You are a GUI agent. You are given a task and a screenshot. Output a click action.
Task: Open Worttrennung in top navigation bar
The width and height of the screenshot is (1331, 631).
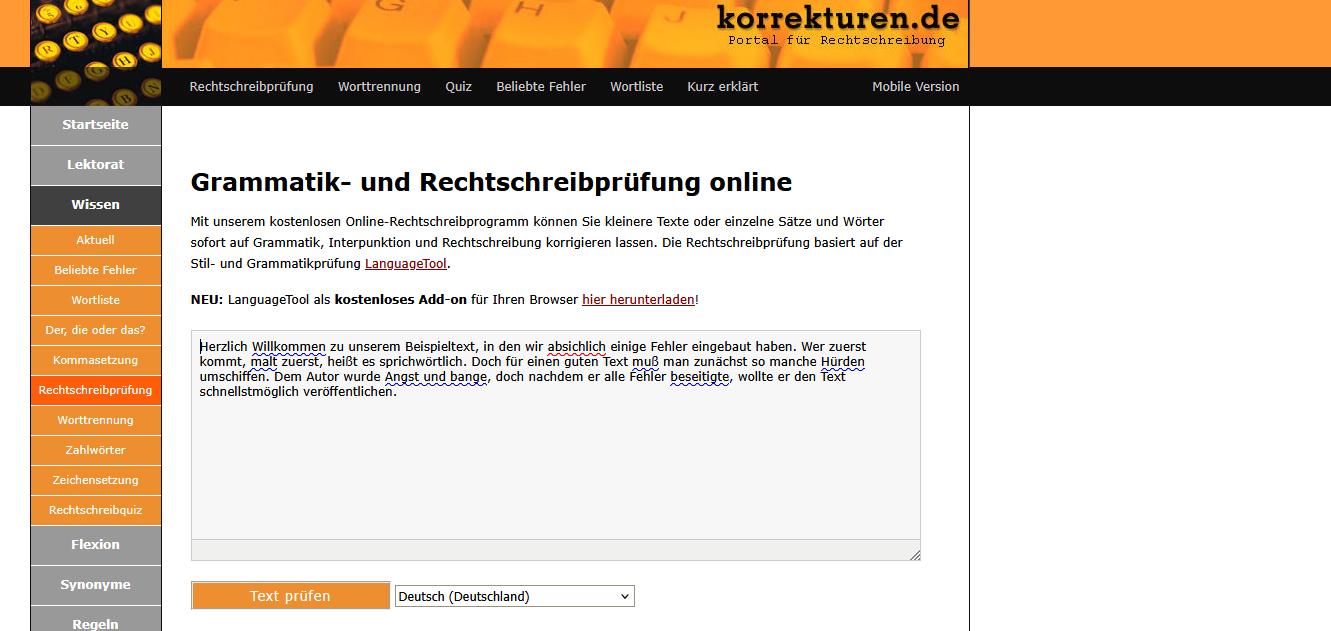click(x=379, y=87)
